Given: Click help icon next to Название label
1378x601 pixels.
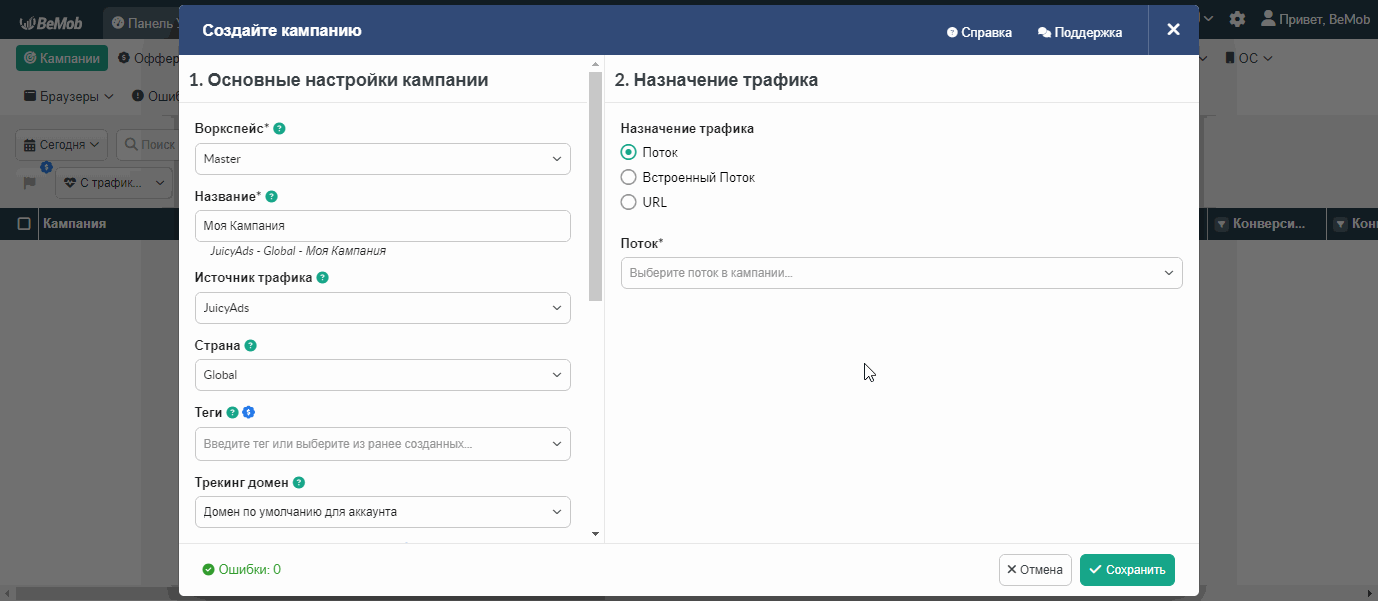Looking at the screenshot, I should 272,197.
